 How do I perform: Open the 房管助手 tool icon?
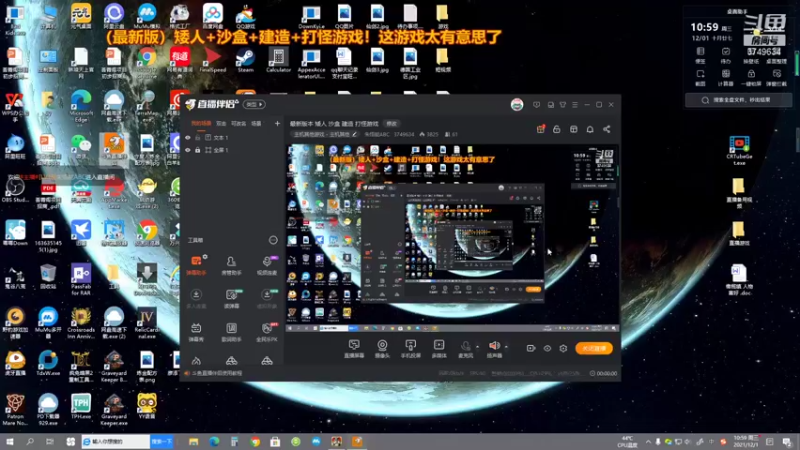click(x=231, y=265)
